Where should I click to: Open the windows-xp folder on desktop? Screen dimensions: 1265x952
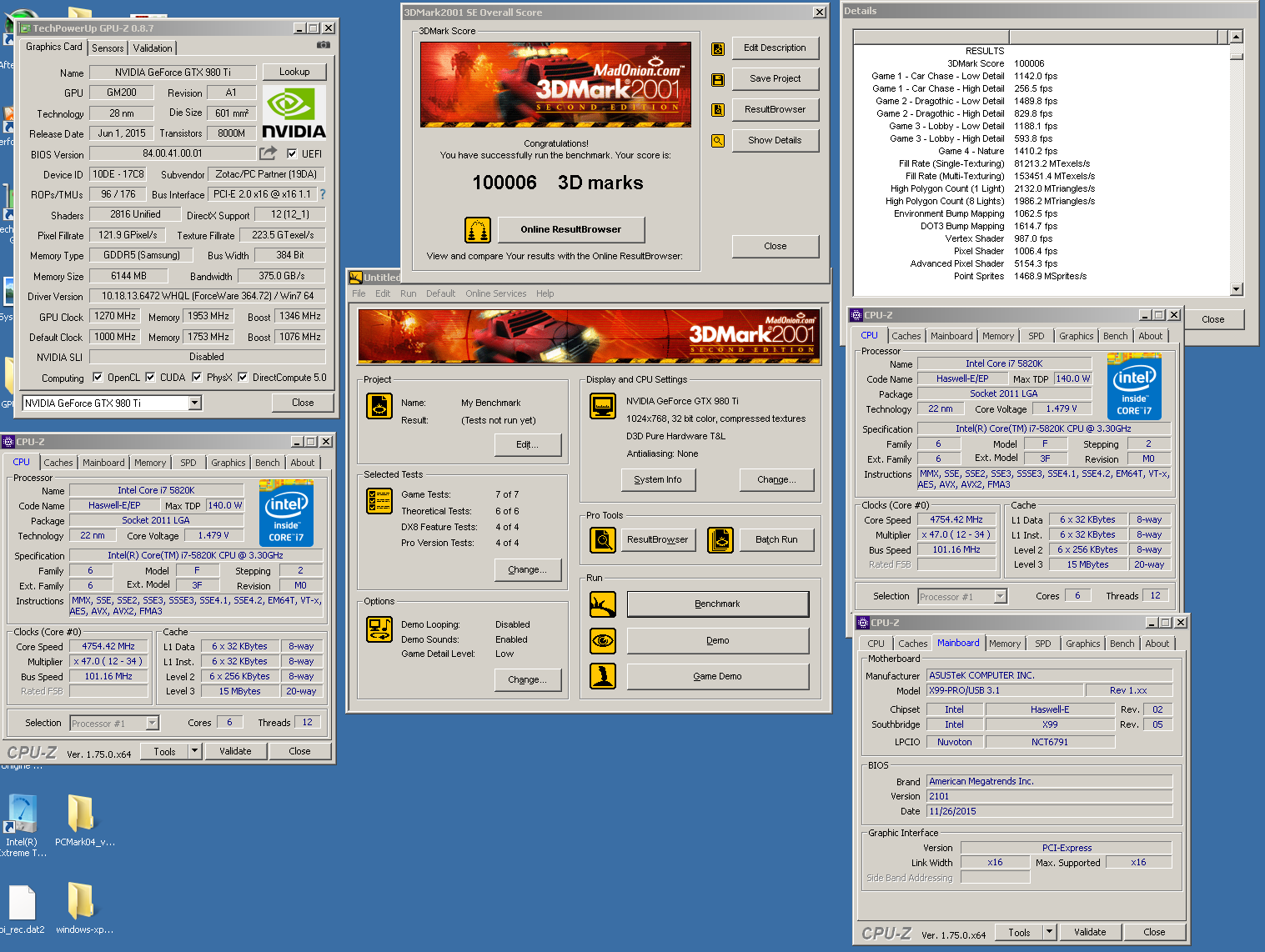81,909
